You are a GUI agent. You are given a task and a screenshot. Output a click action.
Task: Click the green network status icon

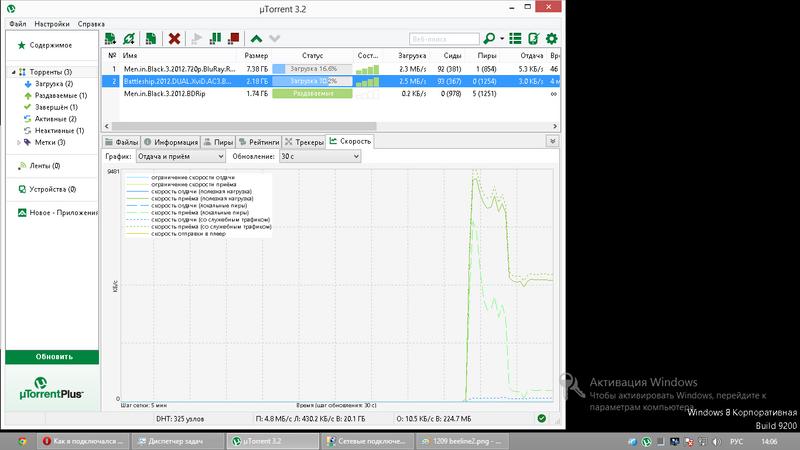(541, 418)
